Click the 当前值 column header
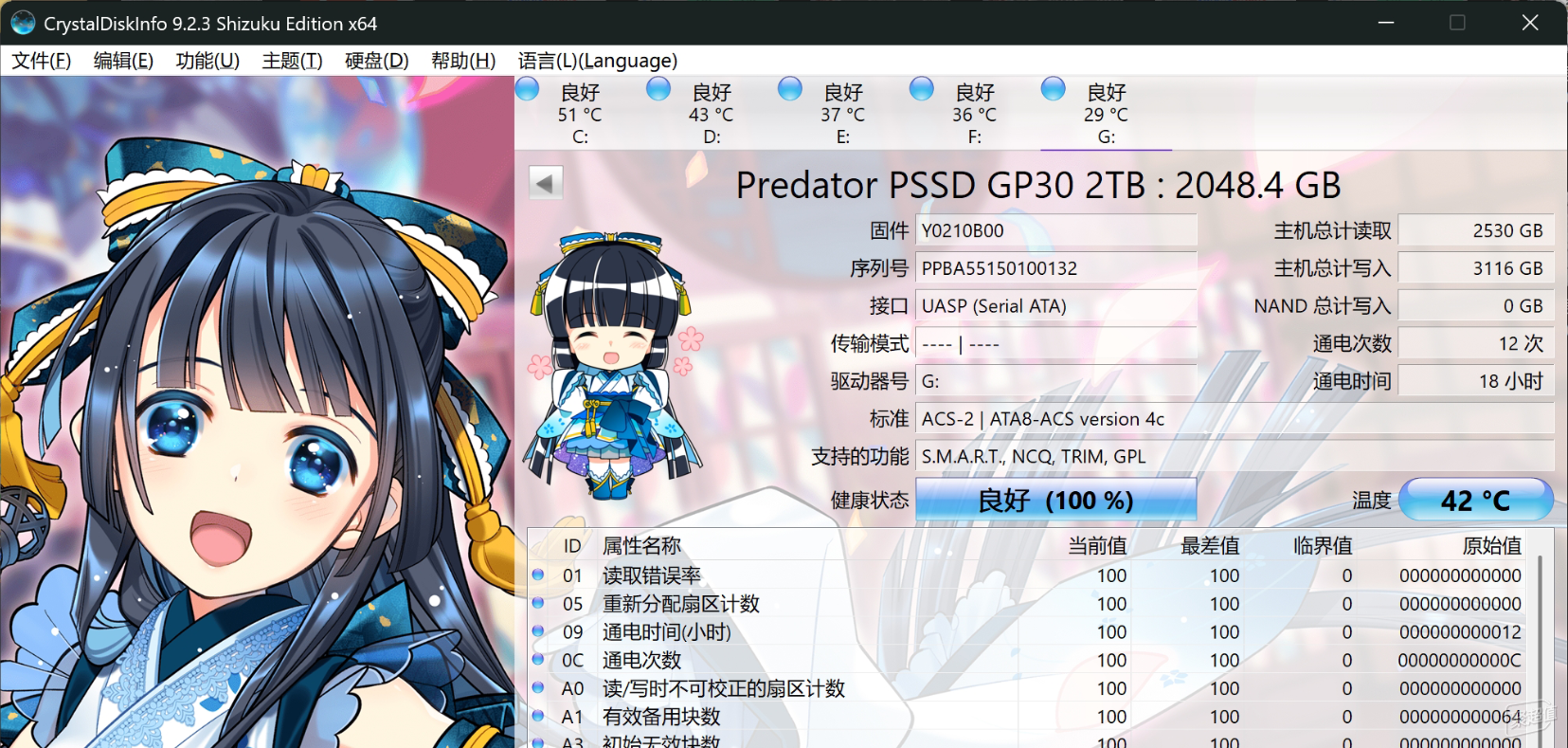Viewport: 1568px width, 748px height. click(1097, 546)
